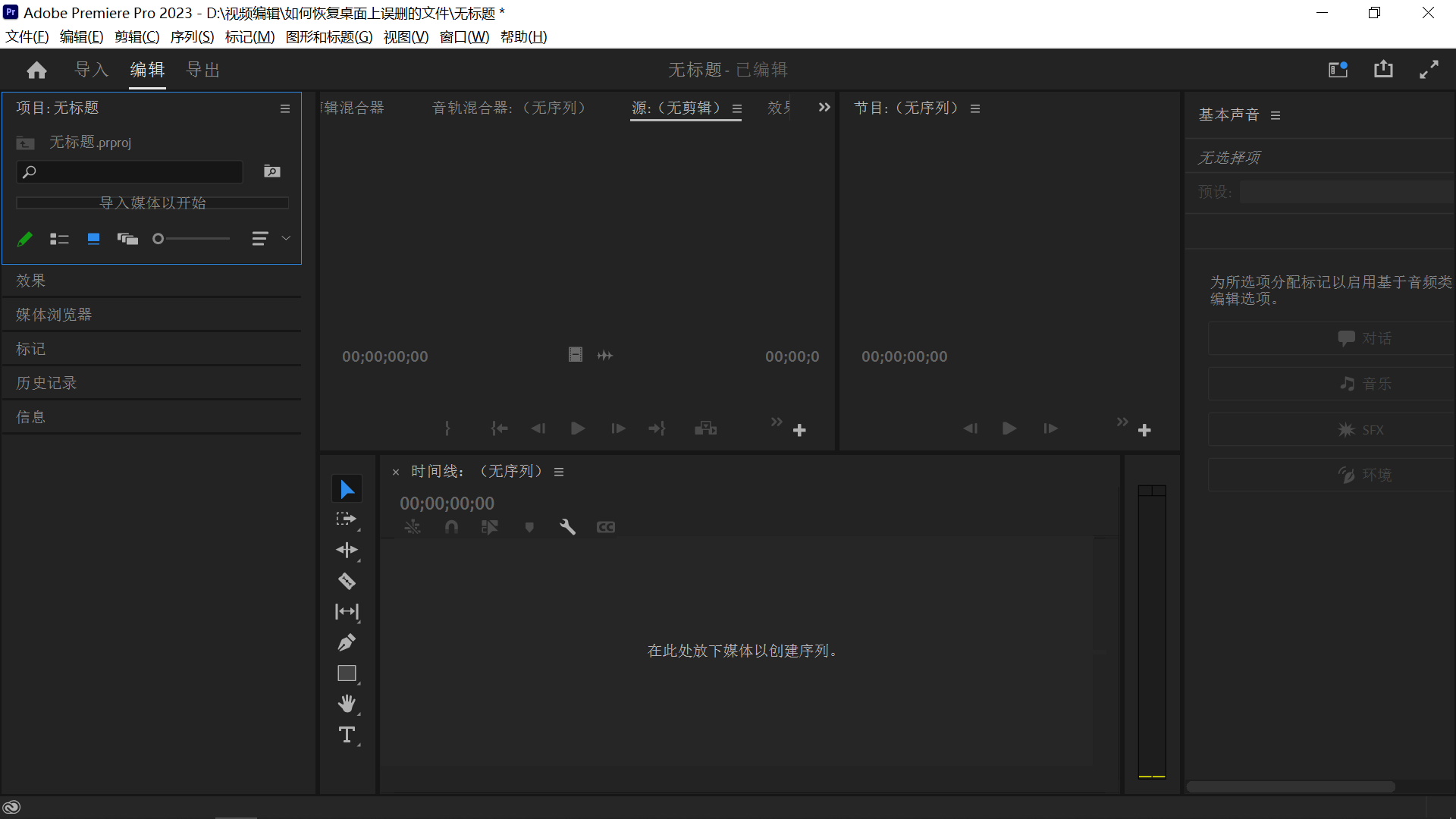
Task: Open the 剪辑(C) menu
Action: pyautogui.click(x=136, y=37)
